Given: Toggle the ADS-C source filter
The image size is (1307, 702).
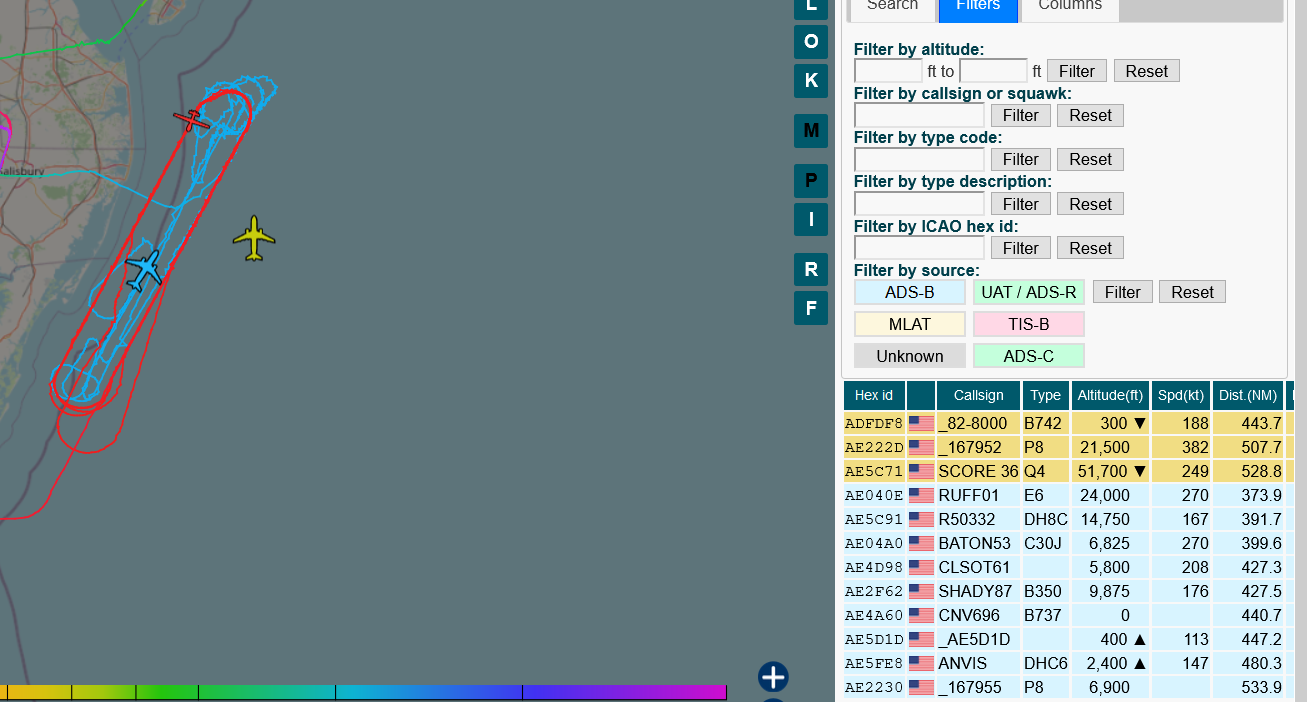Looking at the screenshot, I should tap(1029, 356).
